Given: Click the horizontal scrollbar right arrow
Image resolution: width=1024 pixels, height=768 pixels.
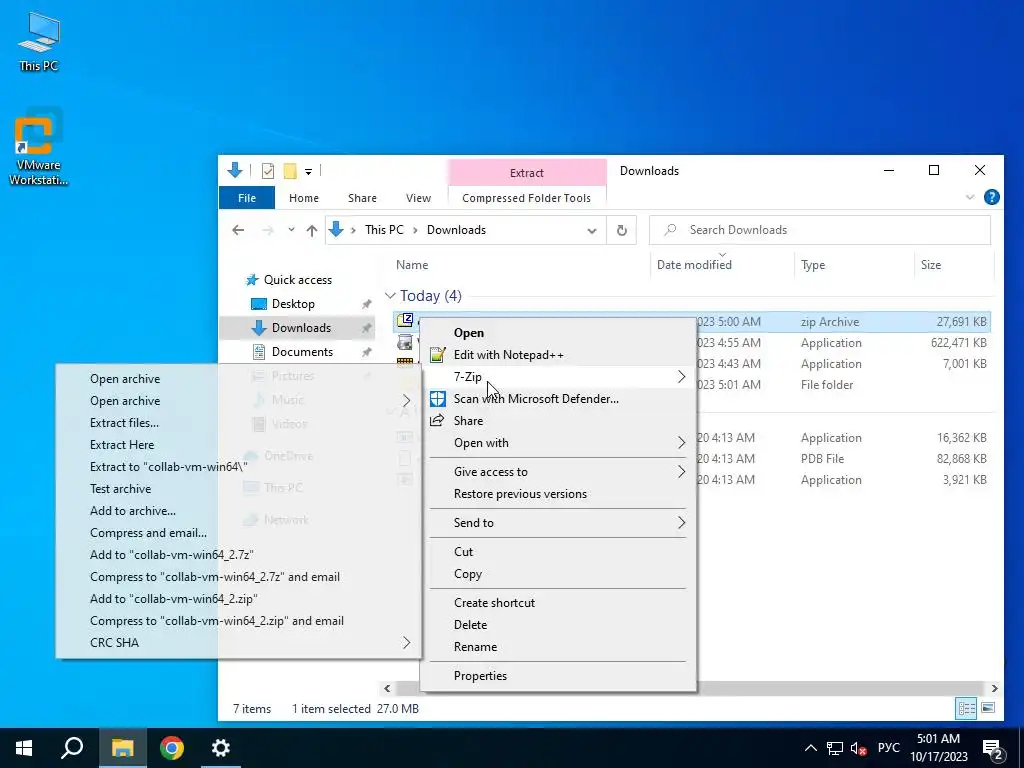Looking at the screenshot, I should point(994,688).
